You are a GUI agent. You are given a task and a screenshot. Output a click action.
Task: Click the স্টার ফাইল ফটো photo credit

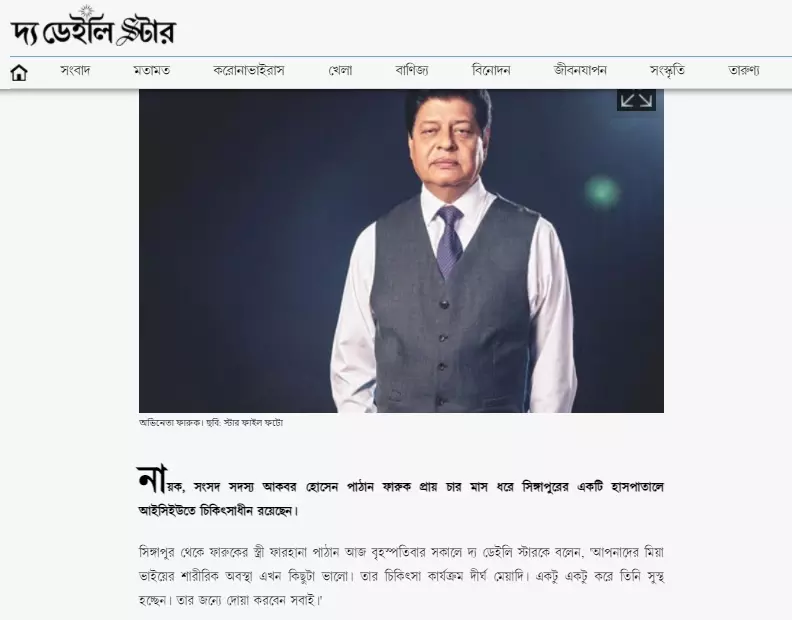[x=253, y=422]
